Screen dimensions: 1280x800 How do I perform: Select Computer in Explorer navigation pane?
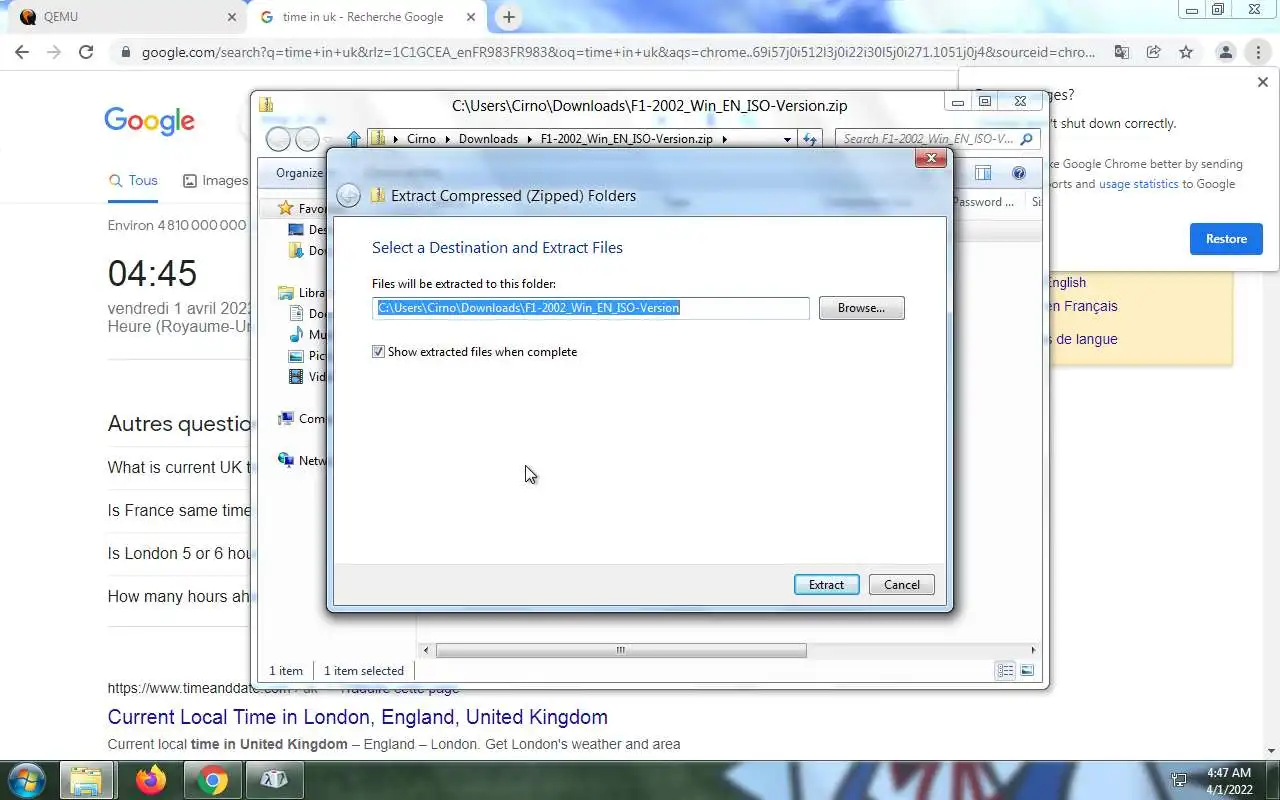(x=301, y=419)
